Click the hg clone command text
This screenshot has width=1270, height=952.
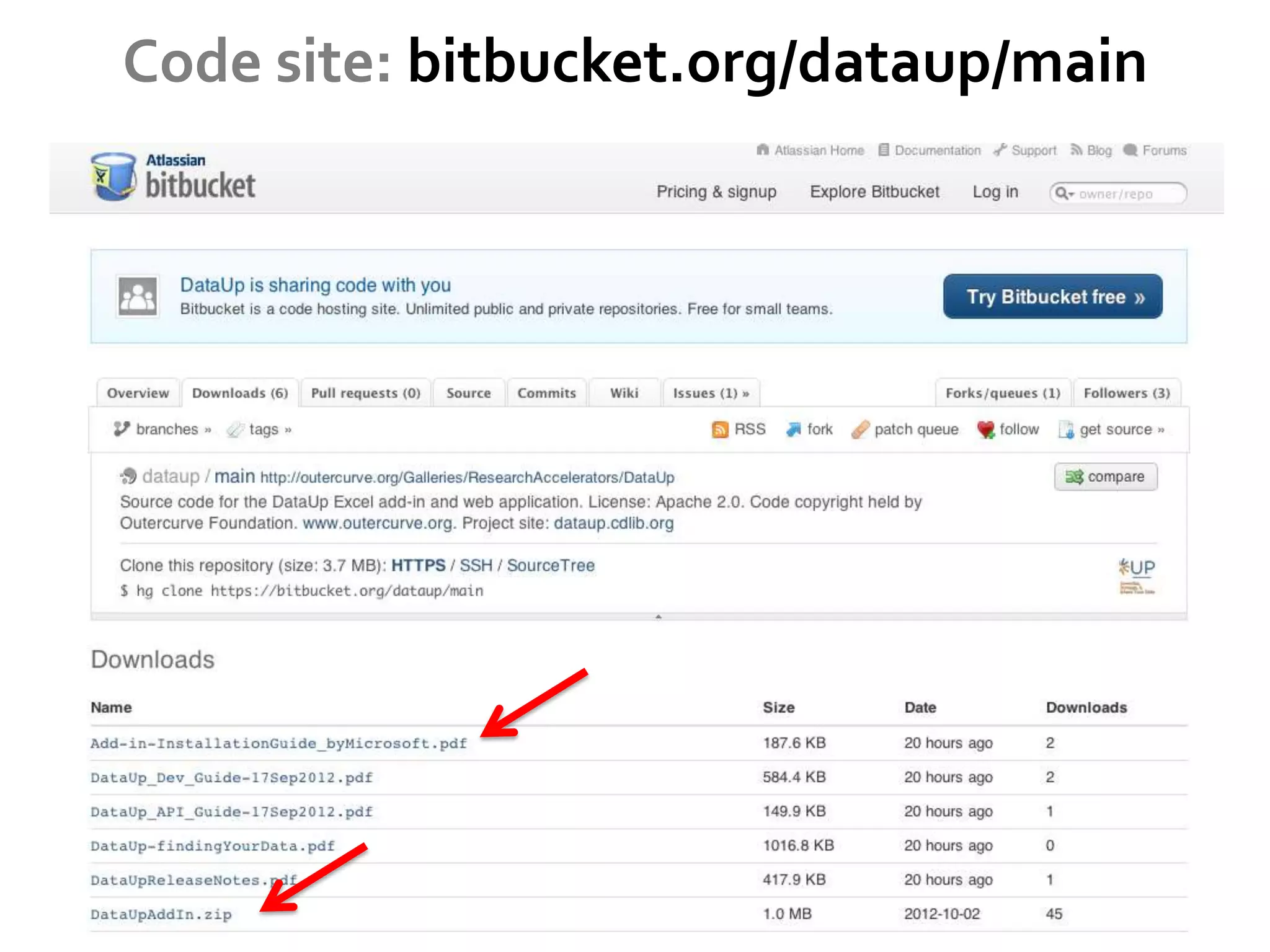pyautogui.click(x=301, y=591)
